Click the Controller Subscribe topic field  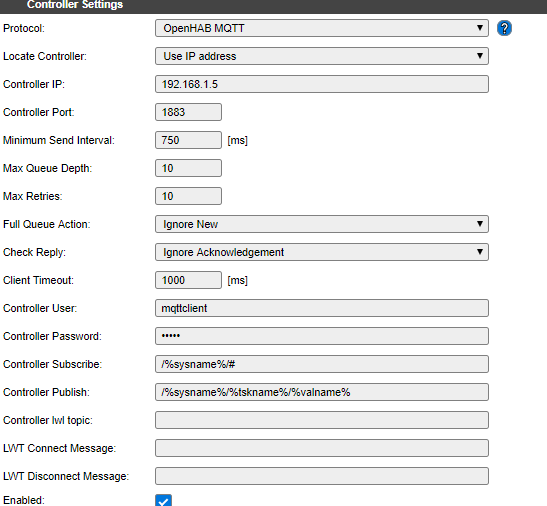322,364
